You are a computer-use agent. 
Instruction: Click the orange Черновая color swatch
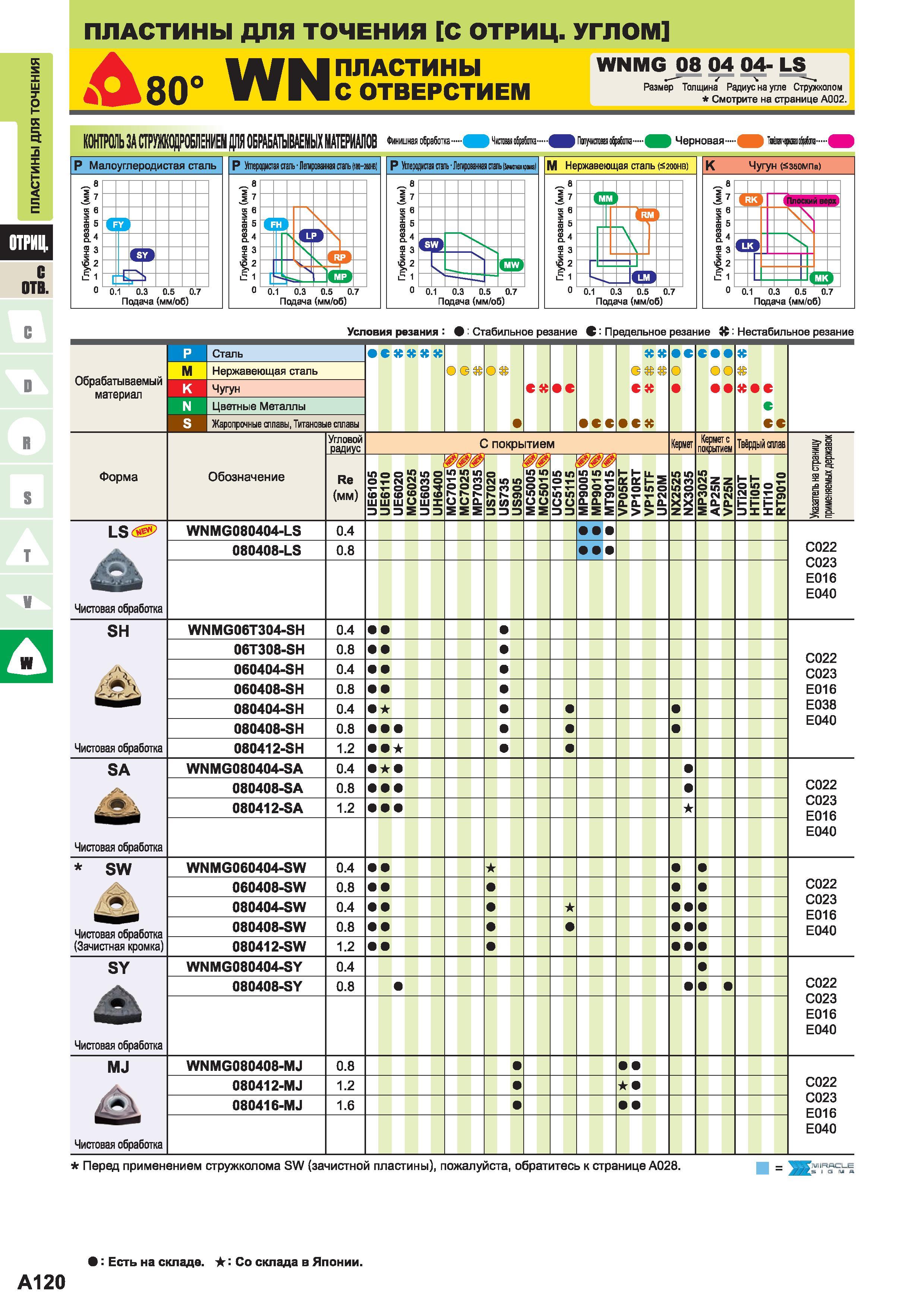coord(750,141)
